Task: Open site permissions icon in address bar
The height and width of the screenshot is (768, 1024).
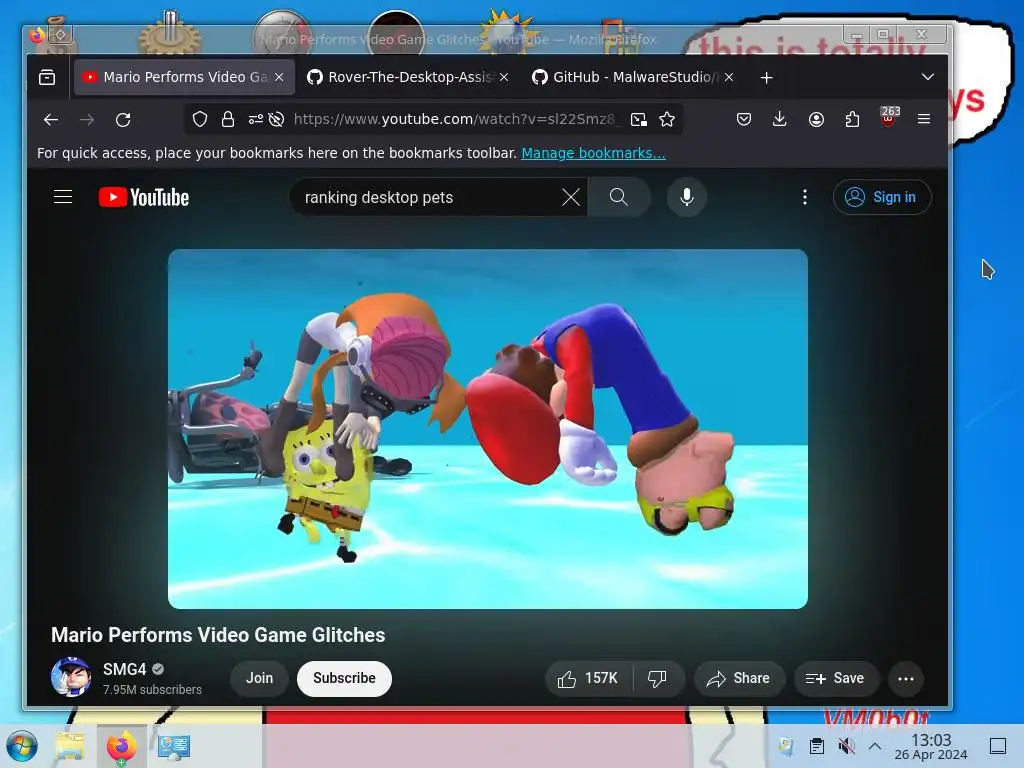Action: pos(255,119)
